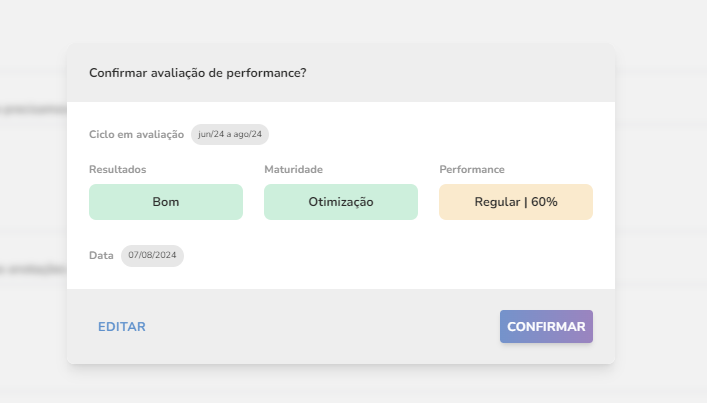This screenshot has width=707, height=403.
Task: Dismiss the dialog by clicking the backdrop below it
Action: point(340,385)
